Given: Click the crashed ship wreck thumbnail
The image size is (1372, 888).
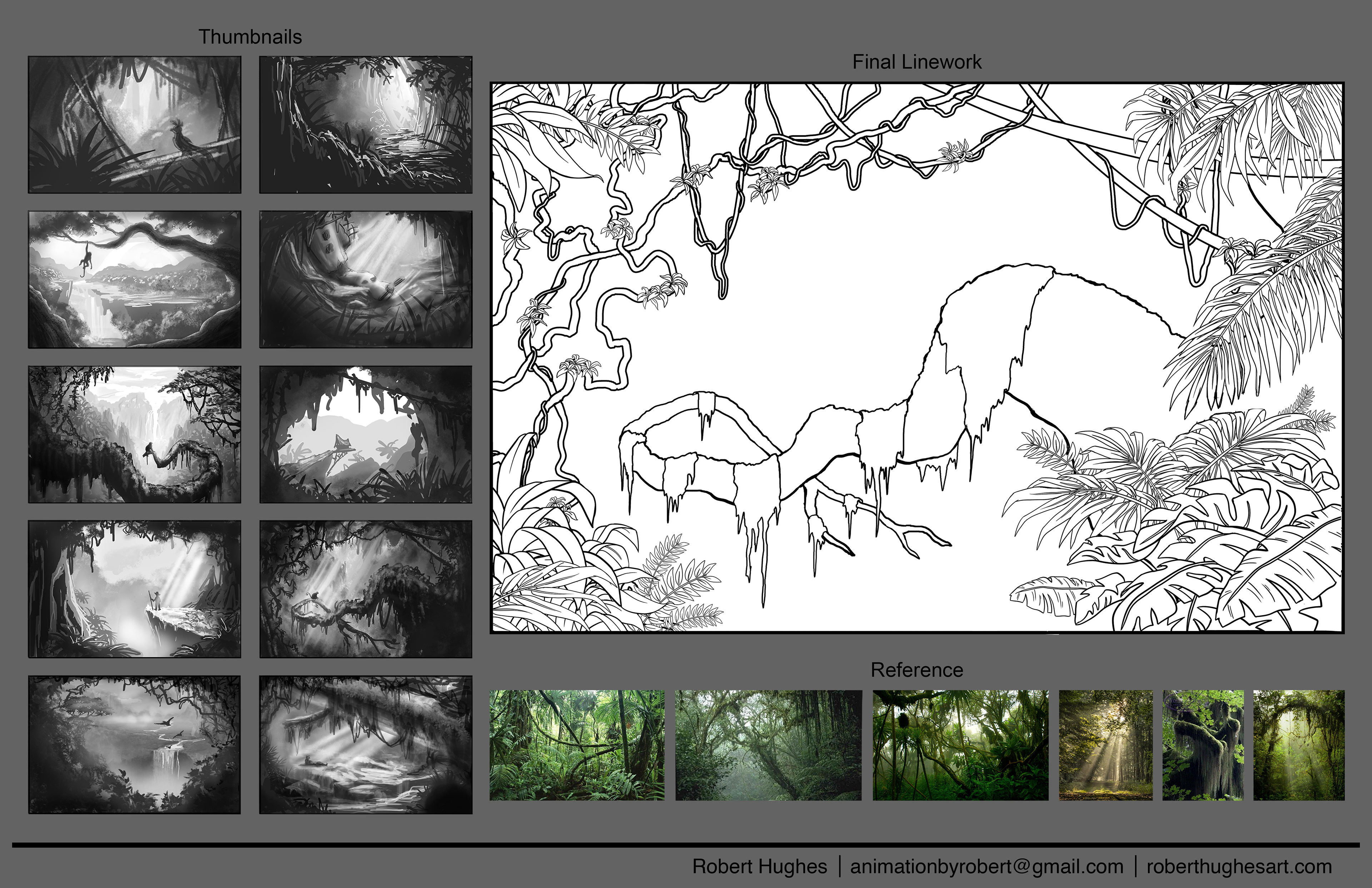Looking at the screenshot, I should 366,279.
